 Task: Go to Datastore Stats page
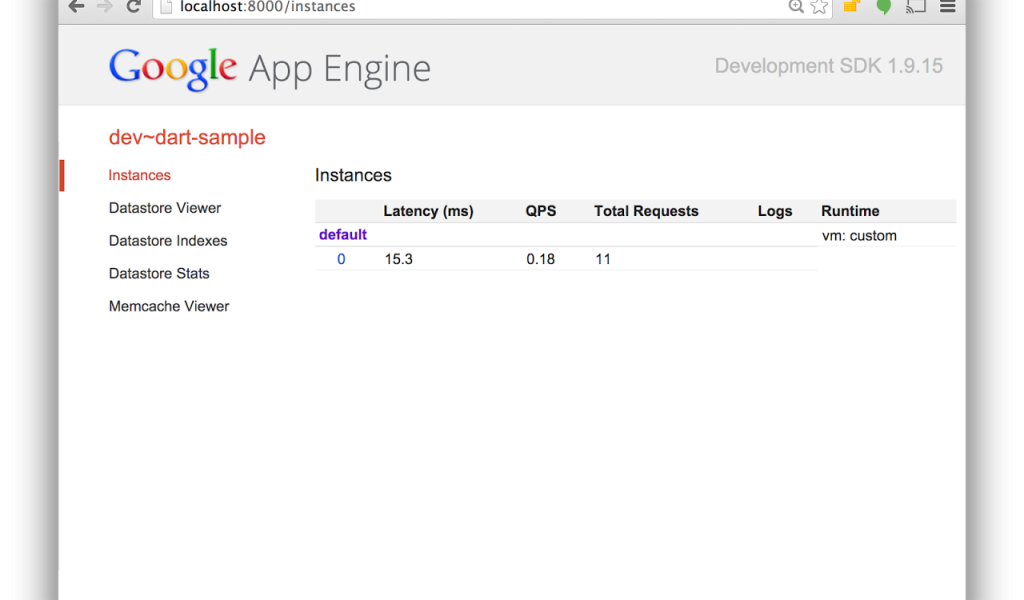(x=159, y=273)
